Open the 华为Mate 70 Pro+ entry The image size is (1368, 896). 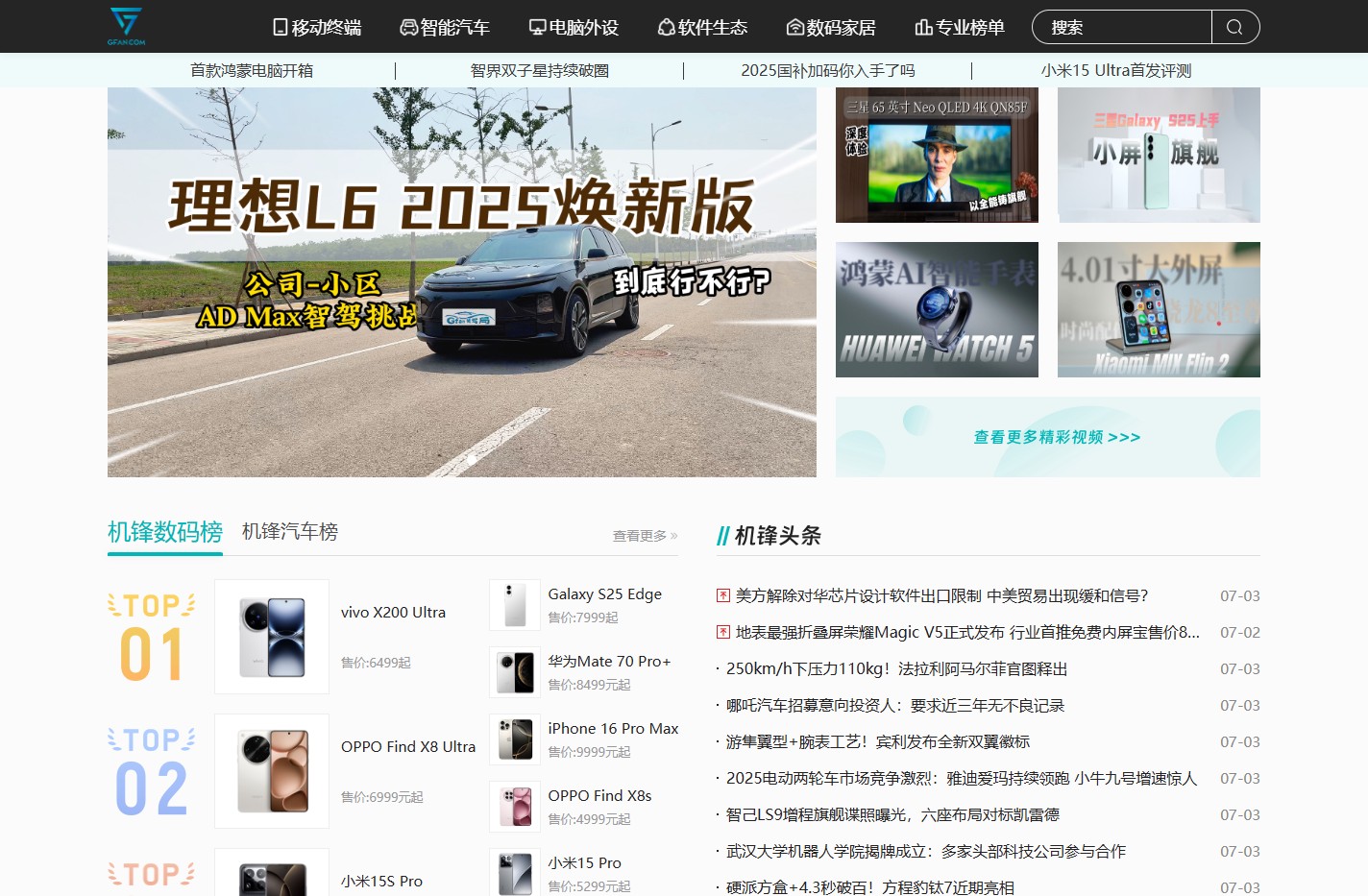(x=609, y=661)
